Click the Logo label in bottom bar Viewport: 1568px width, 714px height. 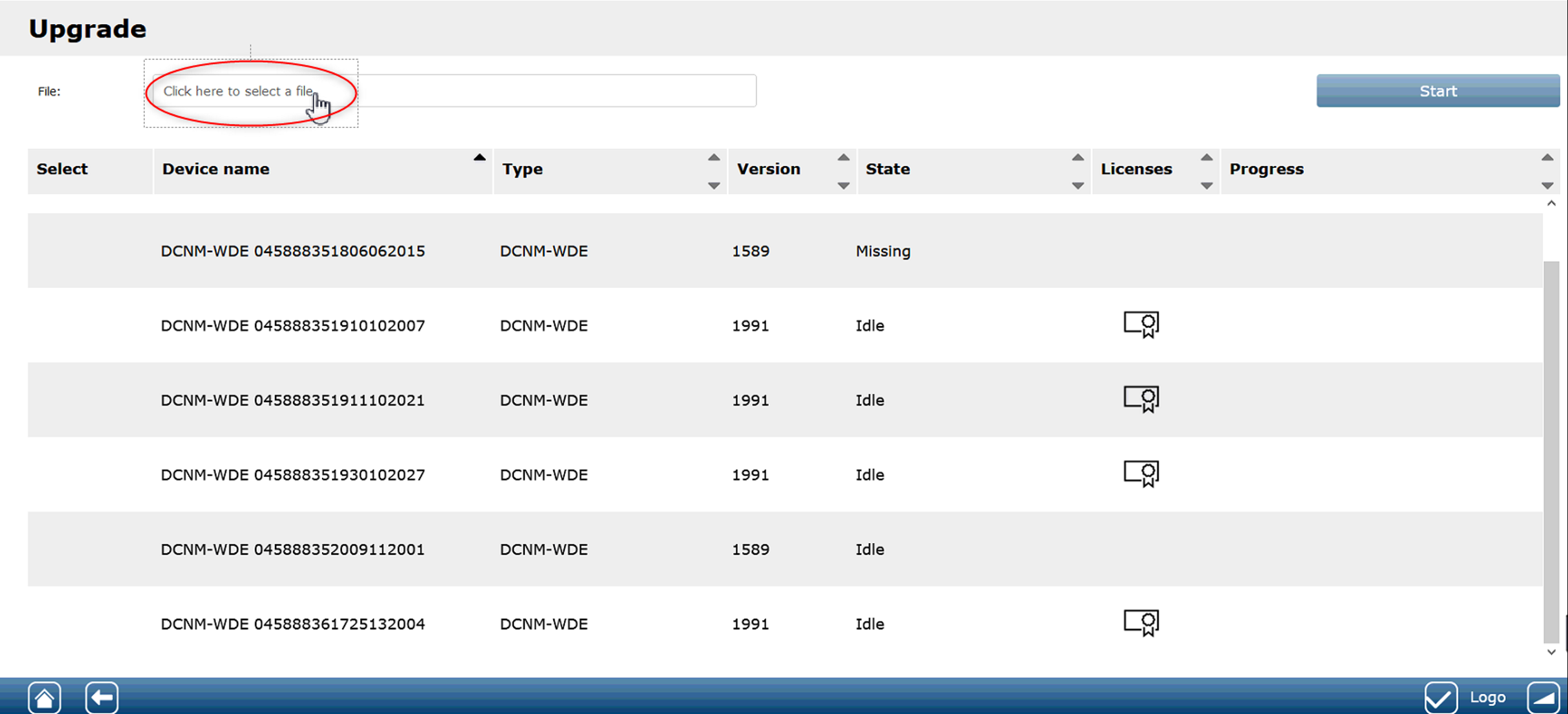click(x=1487, y=698)
